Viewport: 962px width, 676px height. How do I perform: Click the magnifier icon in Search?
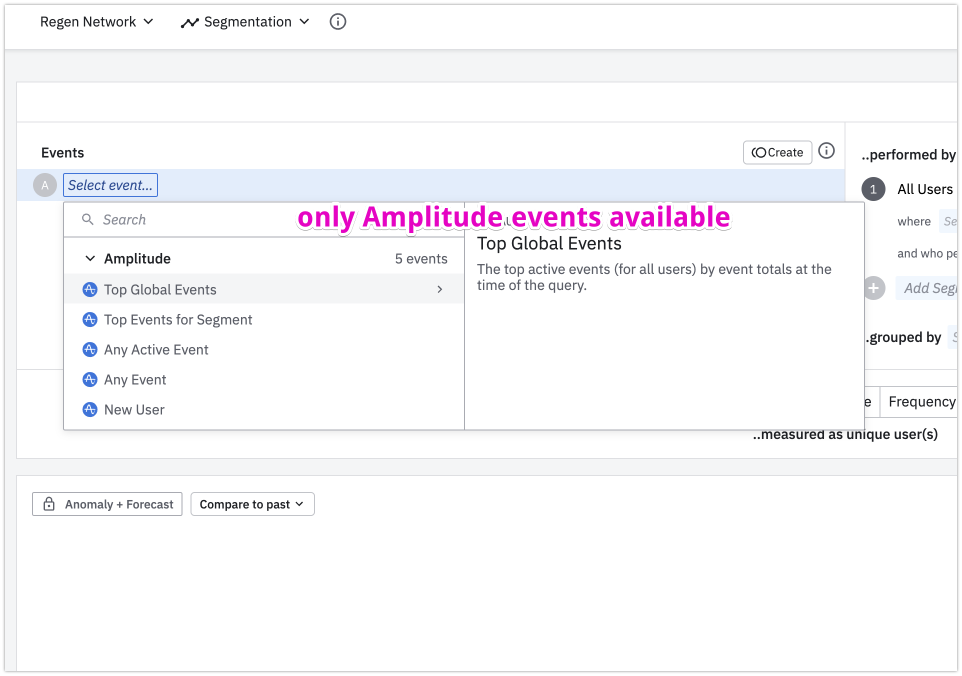click(x=88, y=220)
